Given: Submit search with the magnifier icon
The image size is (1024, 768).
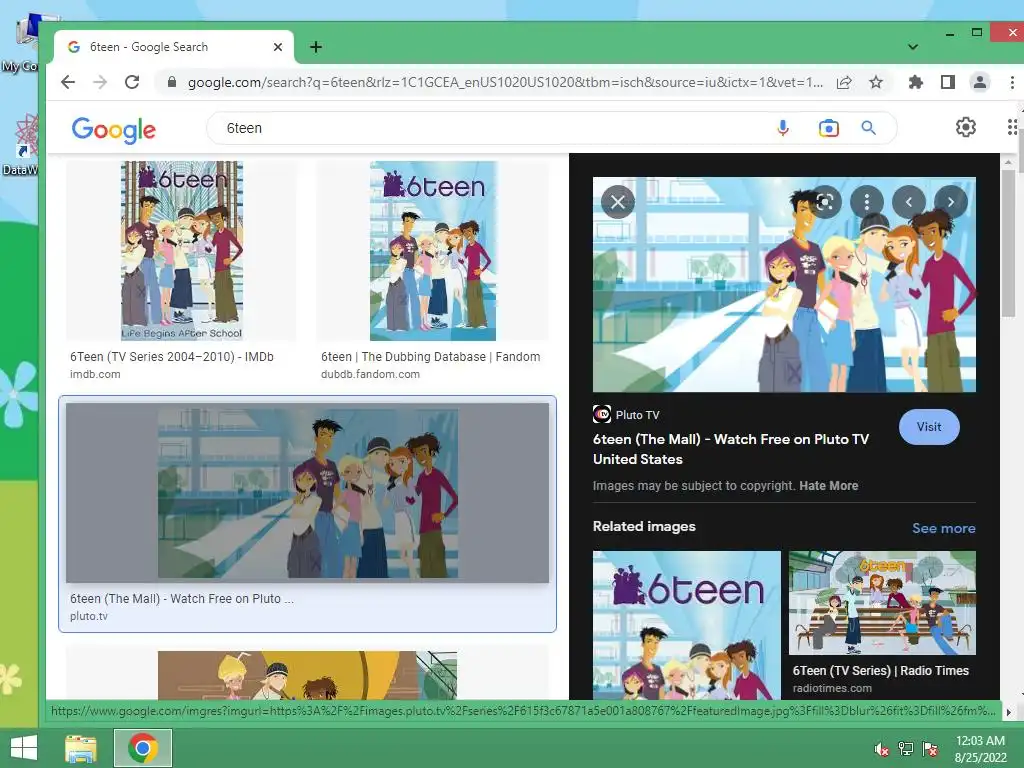Looking at the screenshot, I should [x=869, y=128].
